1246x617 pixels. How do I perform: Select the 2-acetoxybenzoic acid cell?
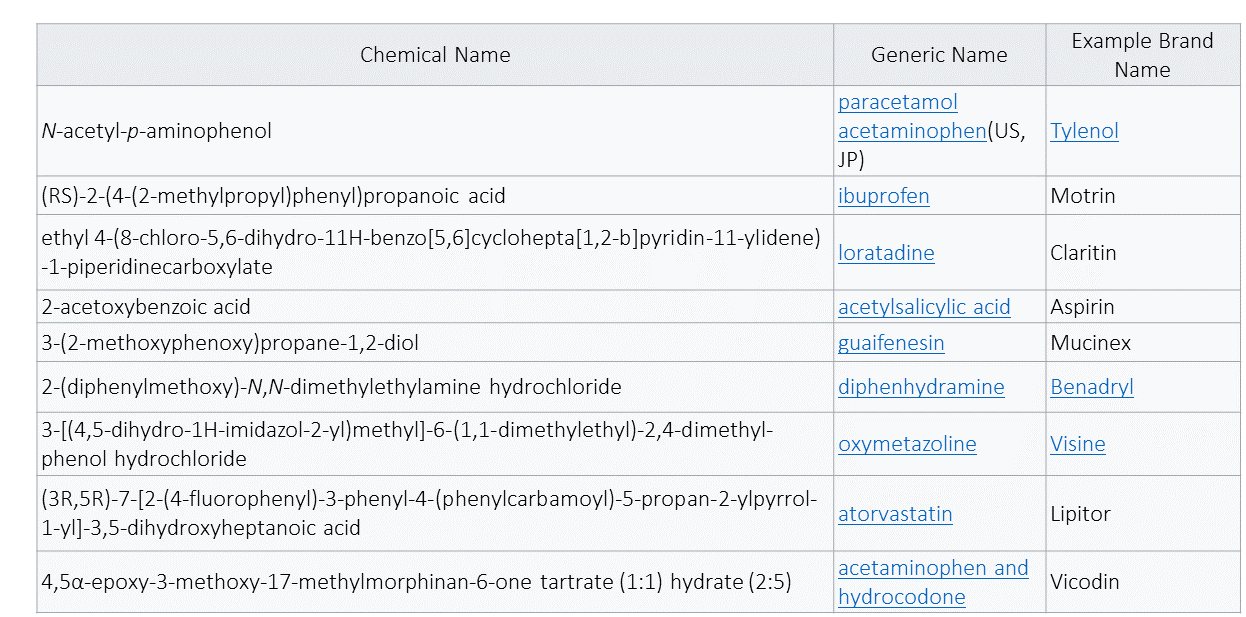(146, 307)
